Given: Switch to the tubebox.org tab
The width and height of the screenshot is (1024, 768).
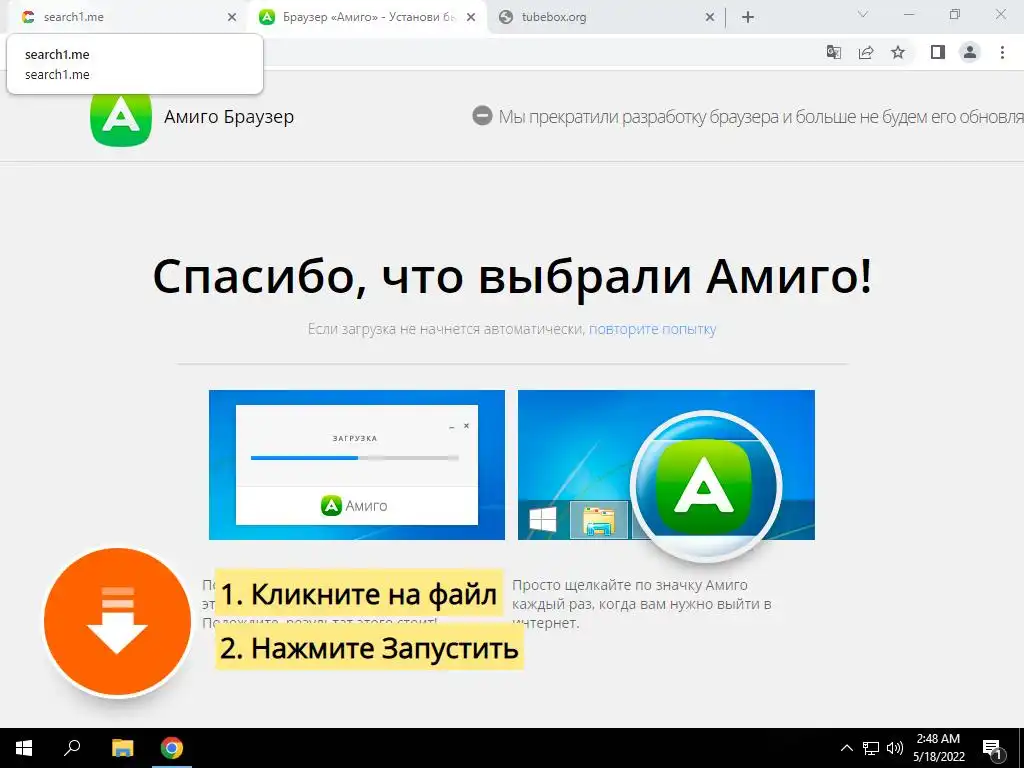Looking at the screenshot, I should (x=605, y=17).
